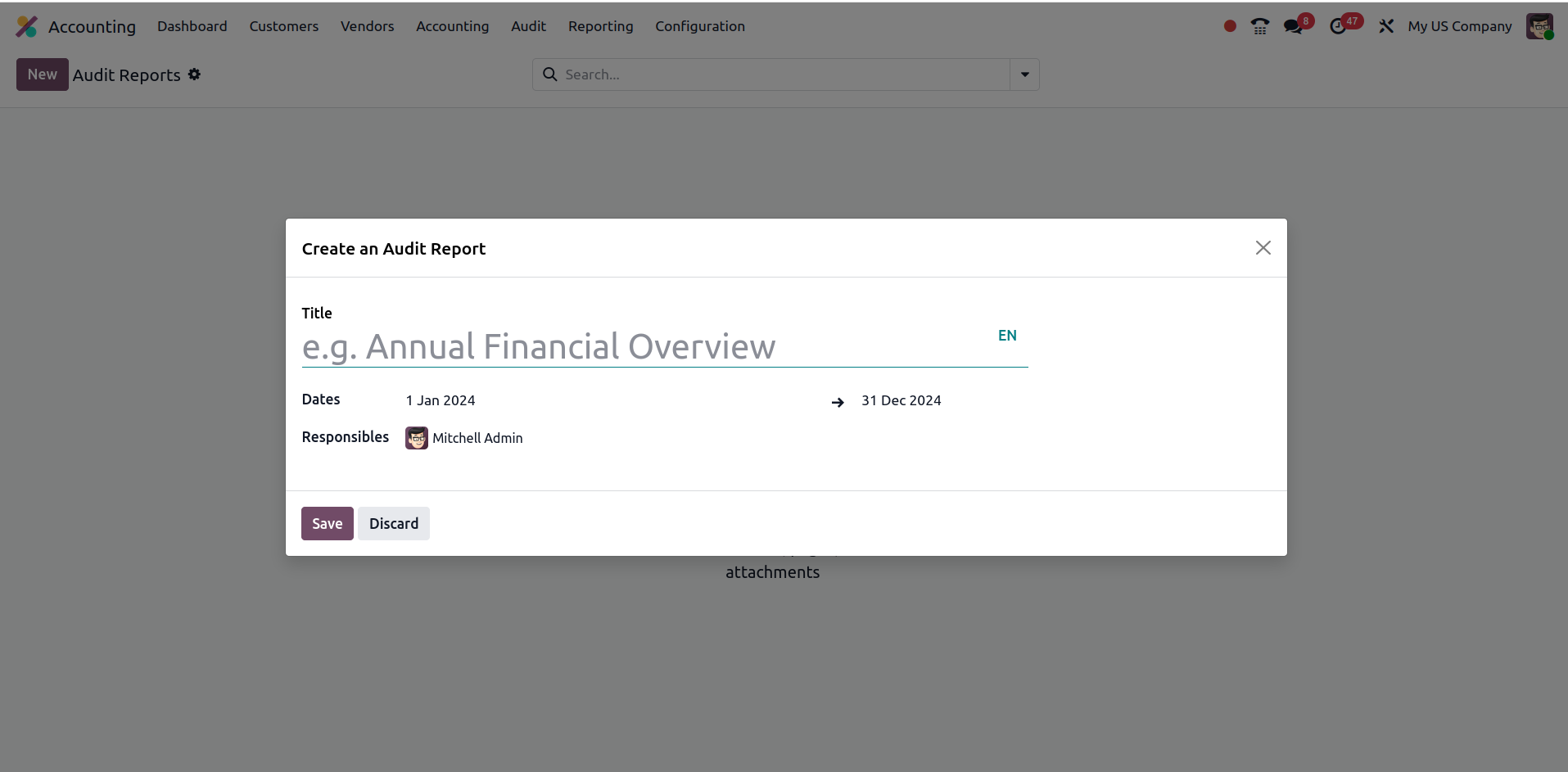The width and height of the screenshot is (1568, 772).
Task: Click the search magnifier icon
Action: click(550, 74)
